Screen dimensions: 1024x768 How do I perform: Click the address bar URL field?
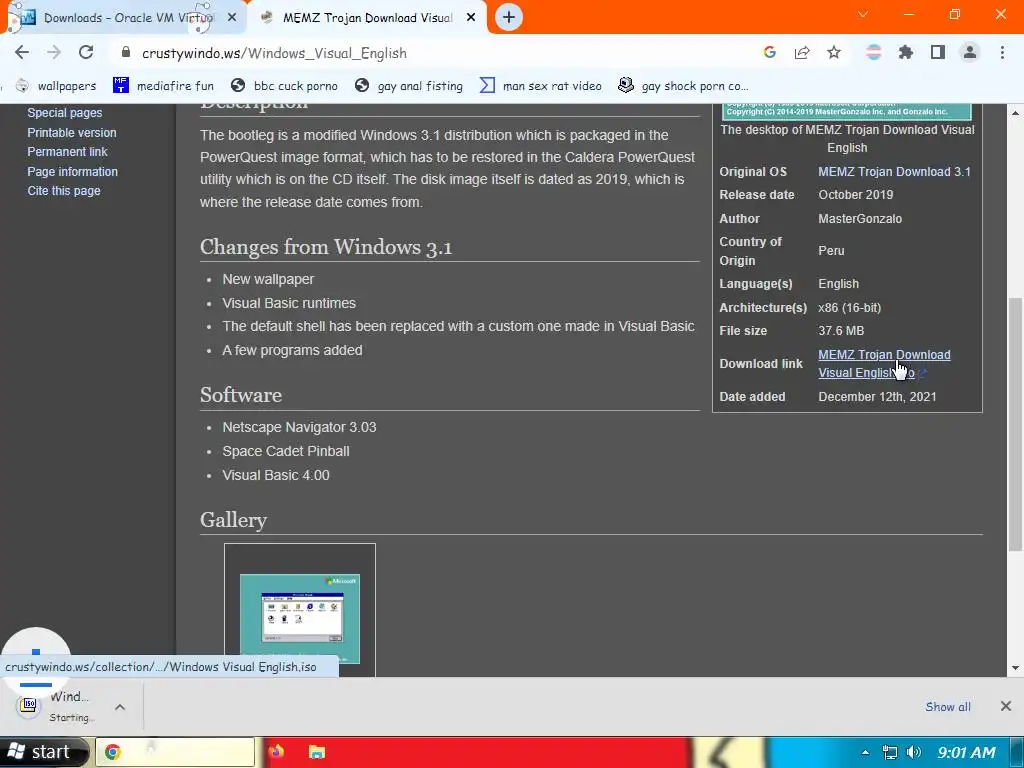[x=431, y=53]
